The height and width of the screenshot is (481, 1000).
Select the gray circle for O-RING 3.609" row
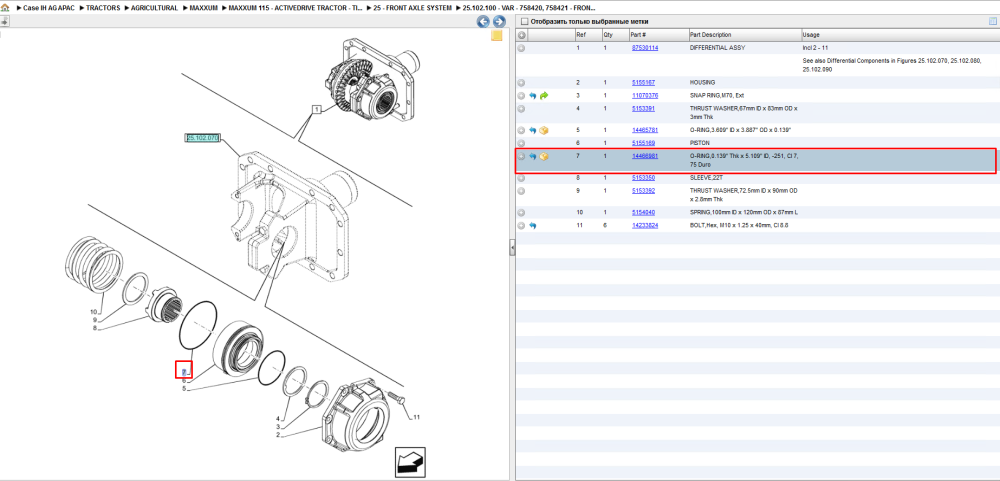click(x=522, y=130)
